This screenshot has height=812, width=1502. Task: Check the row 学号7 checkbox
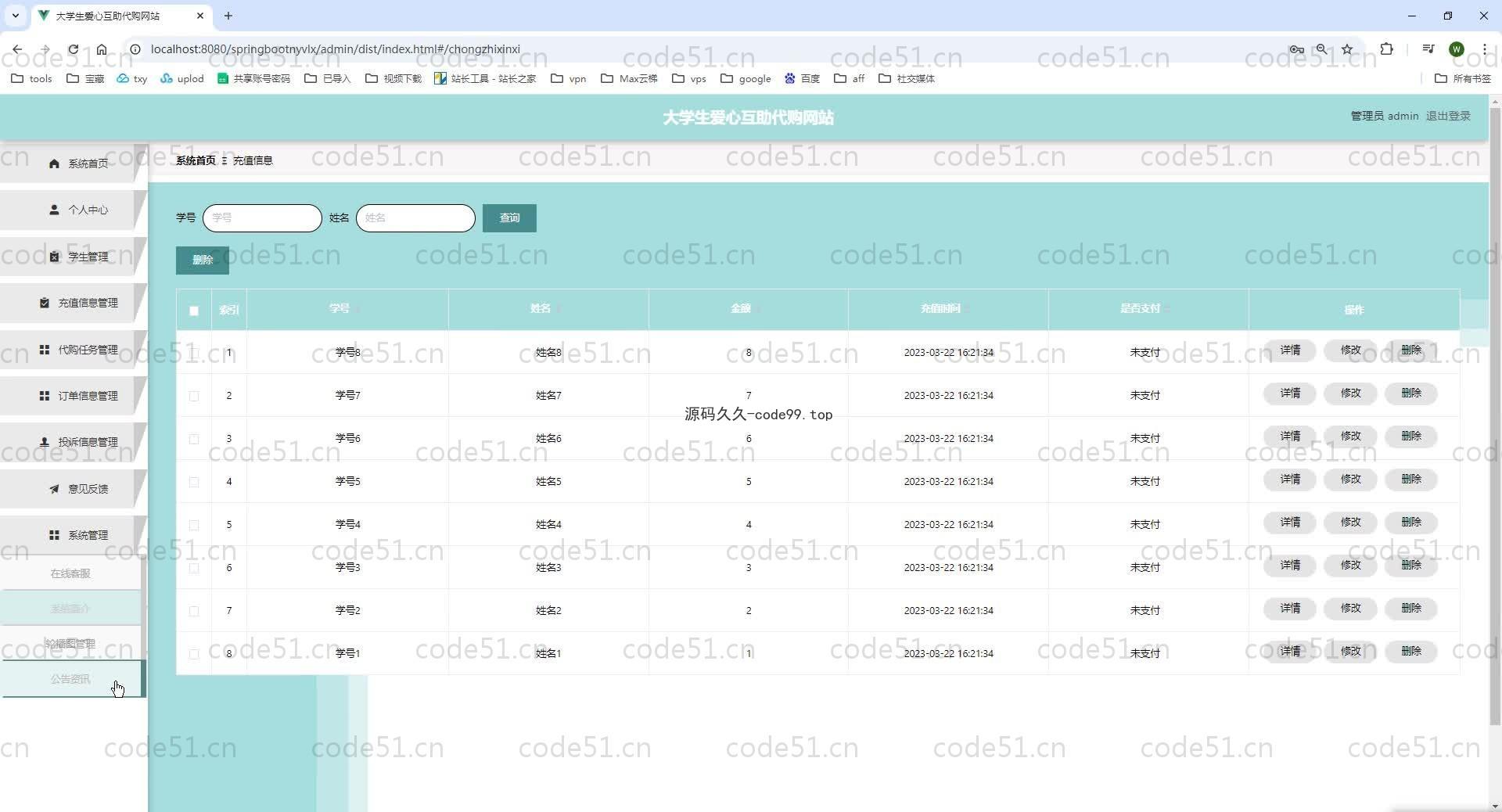pyautogui.click(x=194, y=396)
